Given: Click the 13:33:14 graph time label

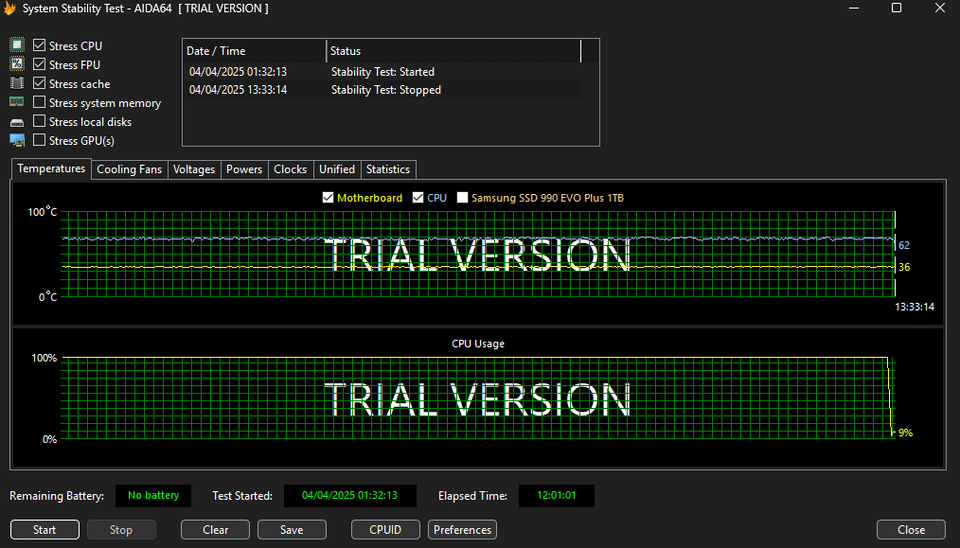Looking at the screenshot, I should 915,307.
